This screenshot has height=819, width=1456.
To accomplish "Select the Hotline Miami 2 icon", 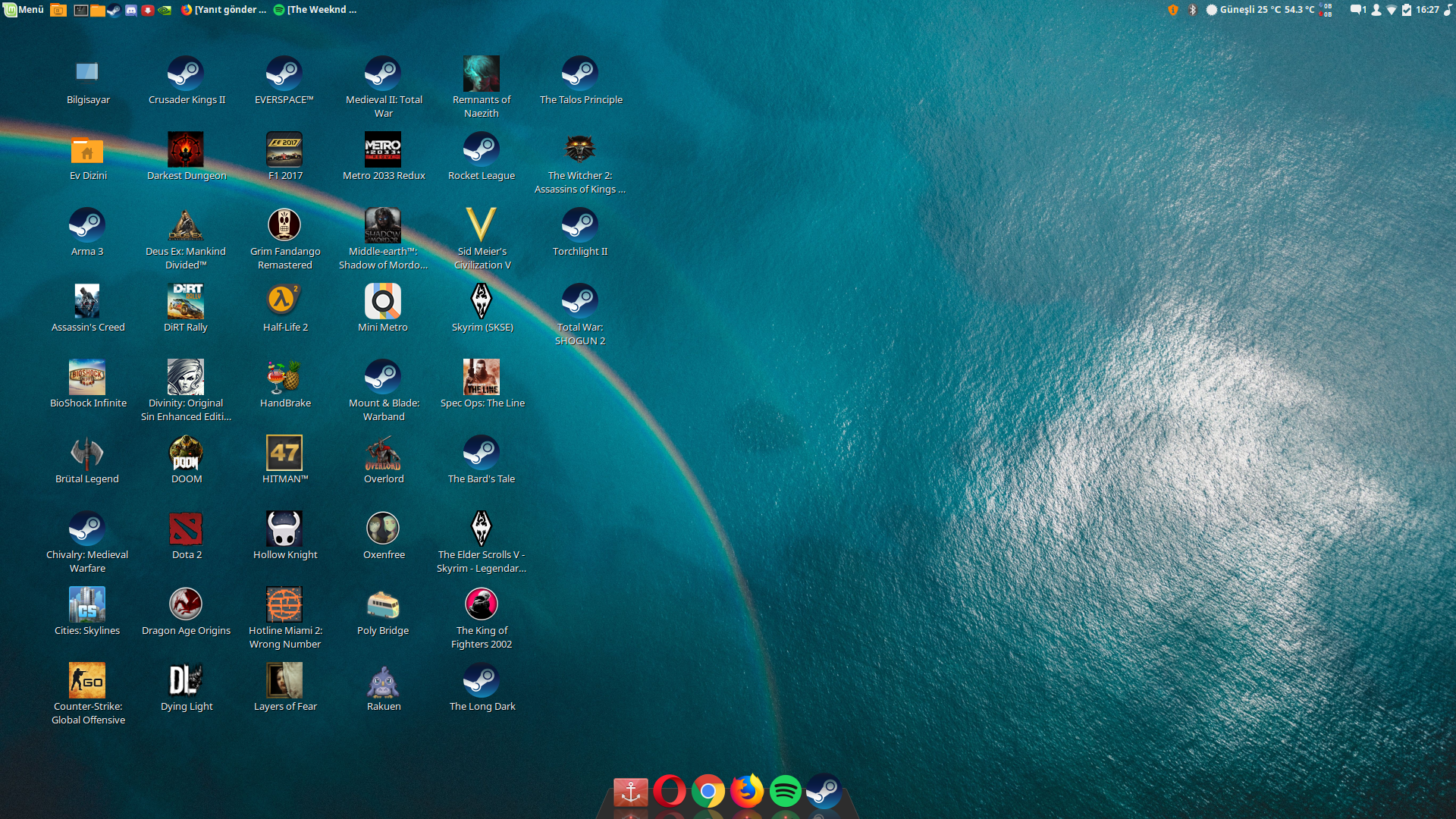I will [284, 604].
